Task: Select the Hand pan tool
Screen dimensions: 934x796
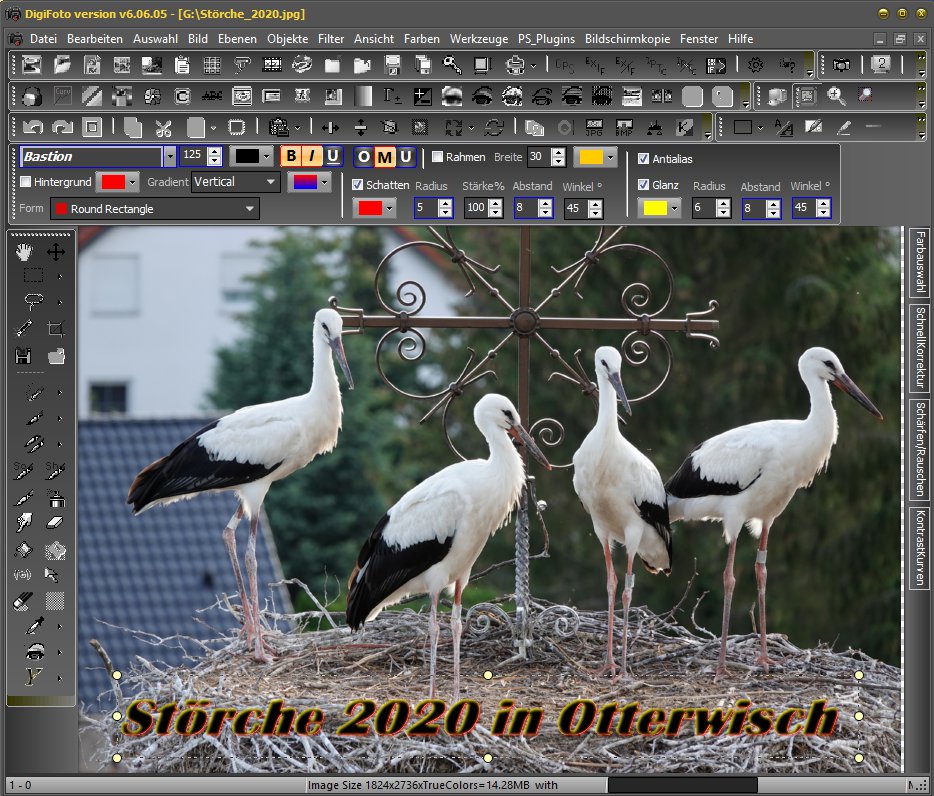Action: tap(24, 252)
